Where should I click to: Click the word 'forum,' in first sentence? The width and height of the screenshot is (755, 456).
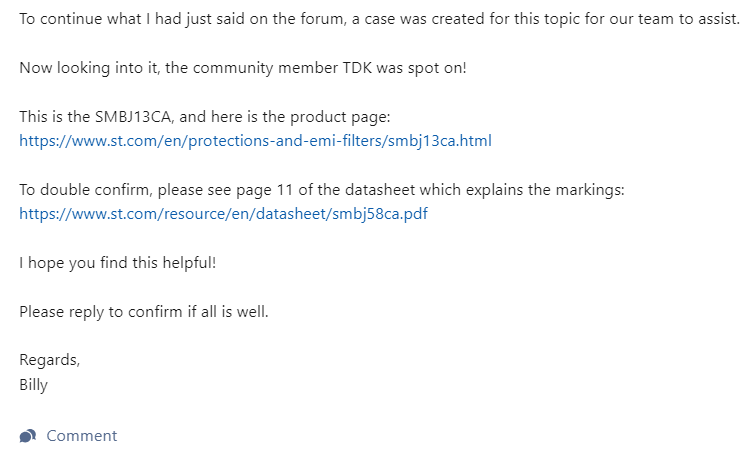(x=323, y=19)
